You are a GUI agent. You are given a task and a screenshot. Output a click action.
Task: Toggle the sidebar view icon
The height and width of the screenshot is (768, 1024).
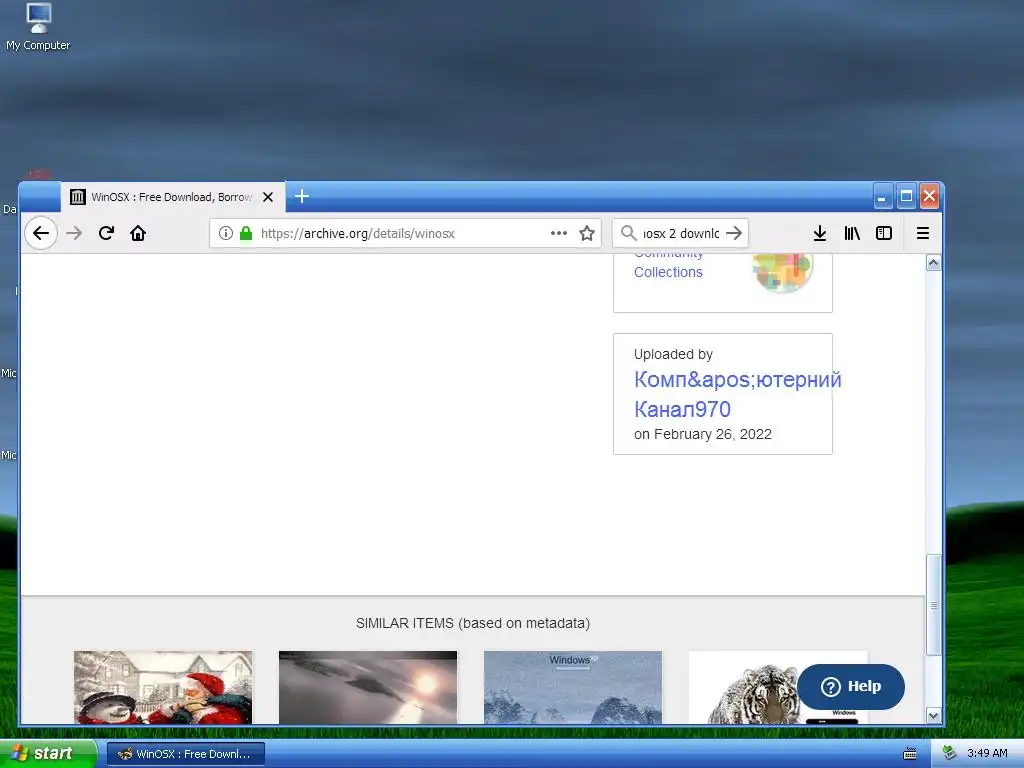(884, 233)
